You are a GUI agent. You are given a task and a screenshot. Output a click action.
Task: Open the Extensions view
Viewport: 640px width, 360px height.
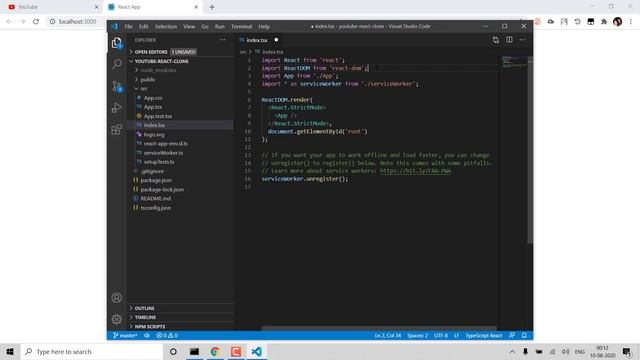(117, 129)
